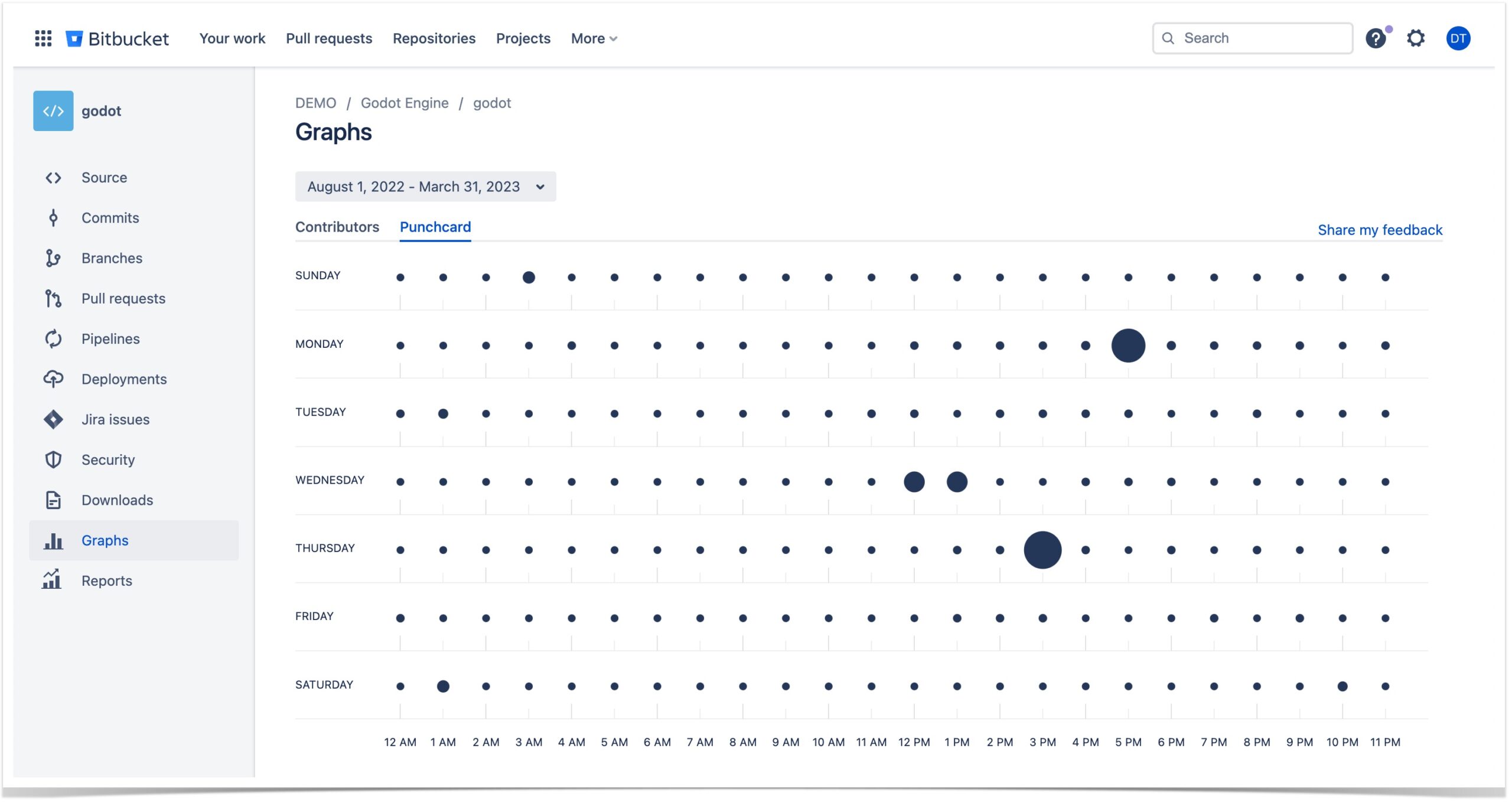The width and height of the screenshot is (1512, 802).
Task: Open Deployments via its cloud icon
Action: pyautogui.click(x=53, y=379)
